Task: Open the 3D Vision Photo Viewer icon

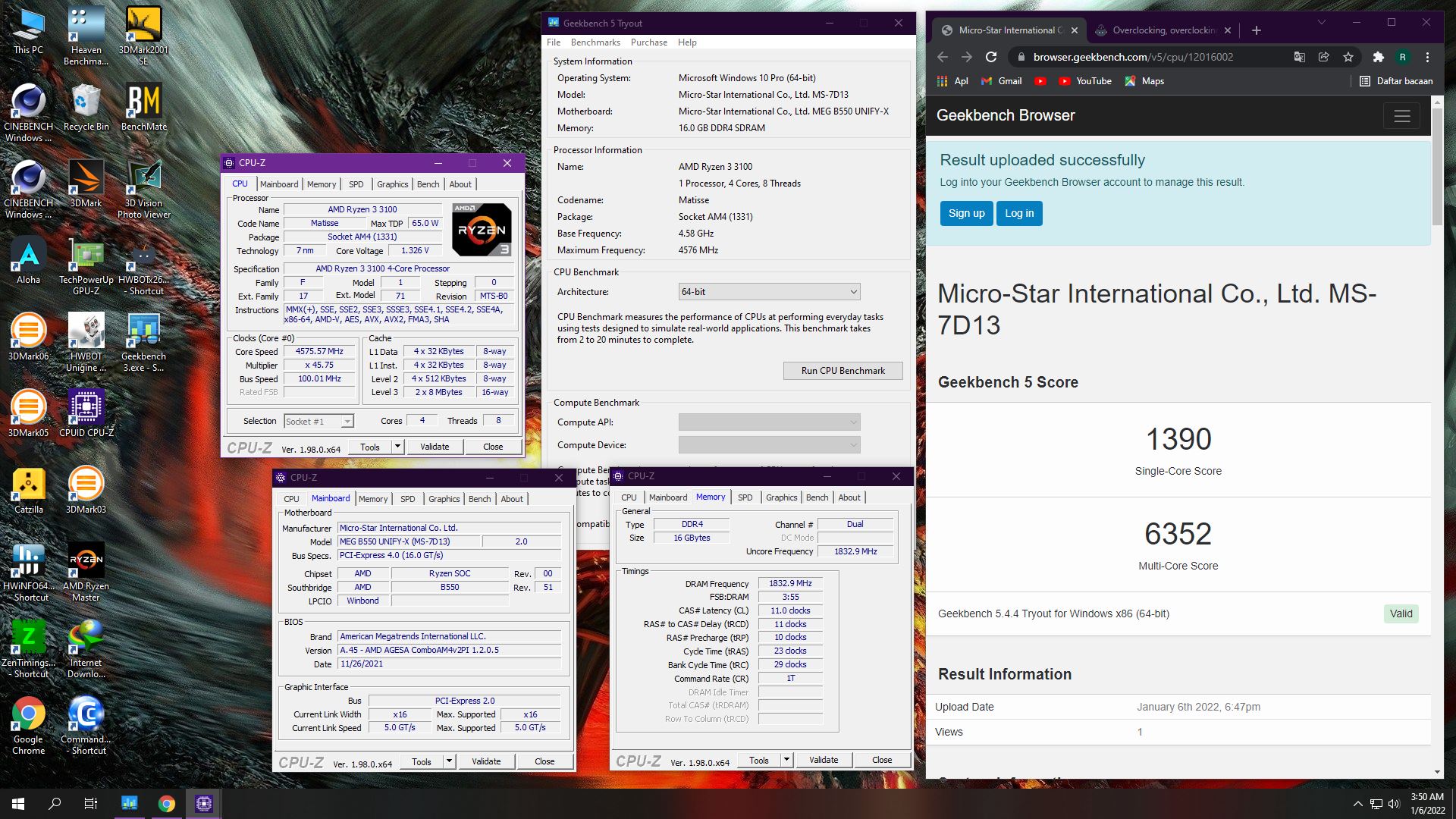Action: tap(143, 189)
